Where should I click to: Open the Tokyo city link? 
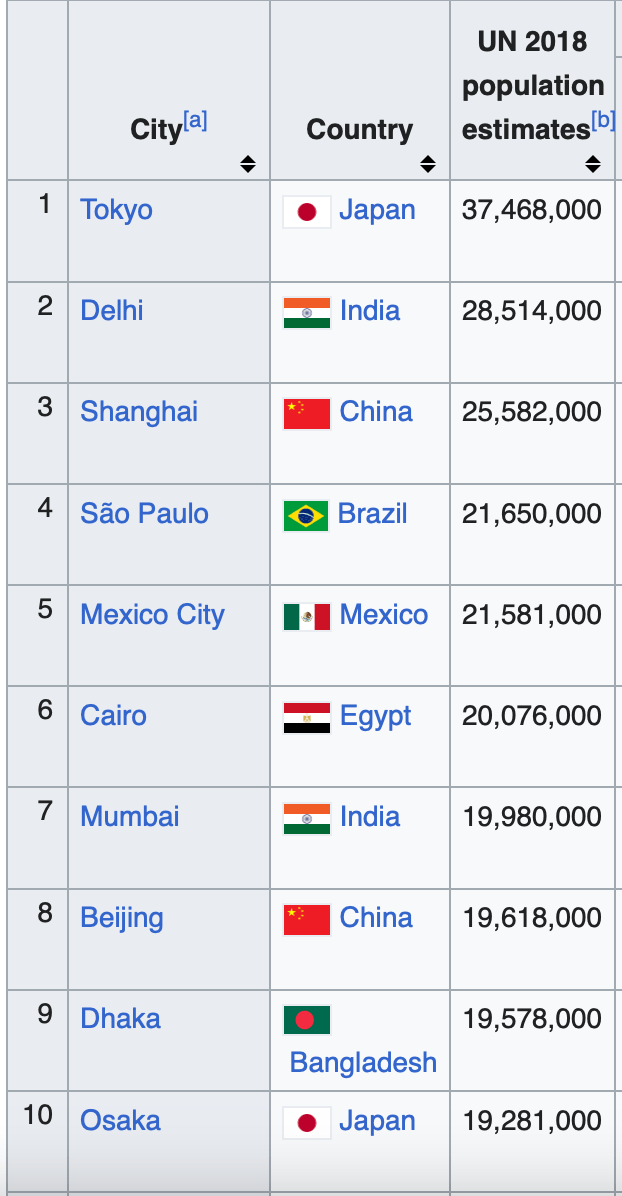coord(116,209)
